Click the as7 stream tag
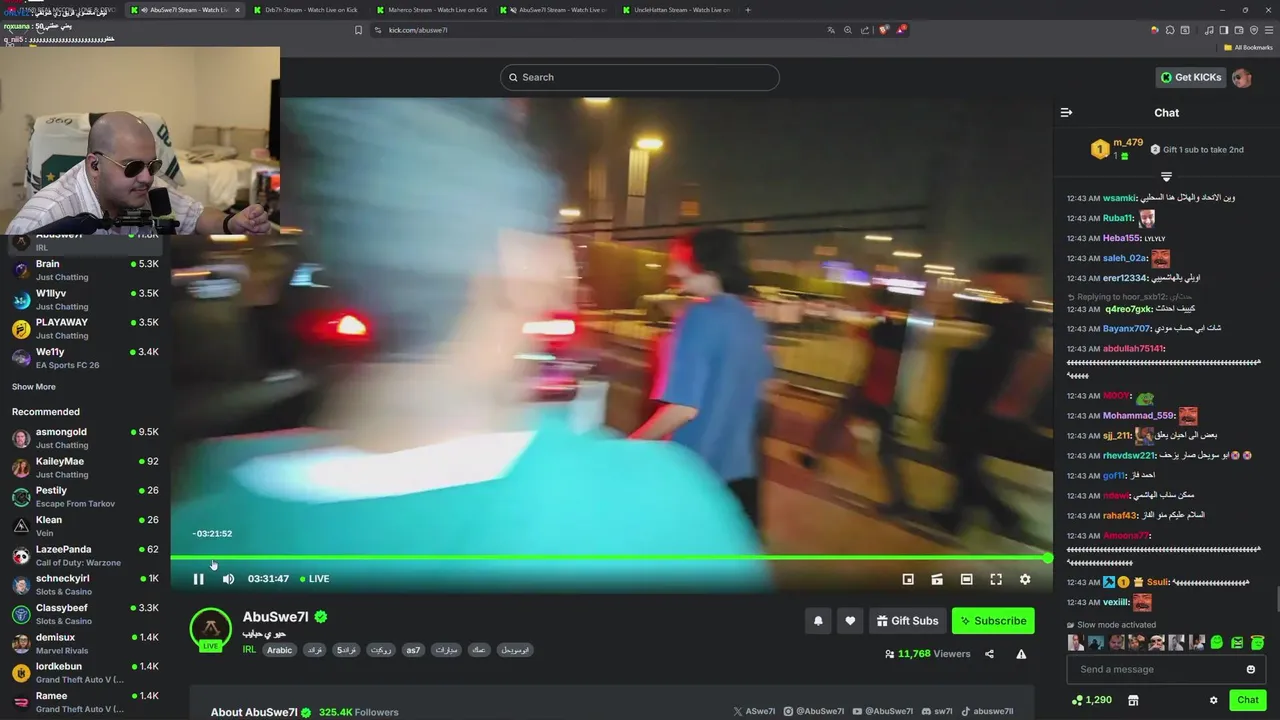The image size is (1280, 720). coord(413,650)
